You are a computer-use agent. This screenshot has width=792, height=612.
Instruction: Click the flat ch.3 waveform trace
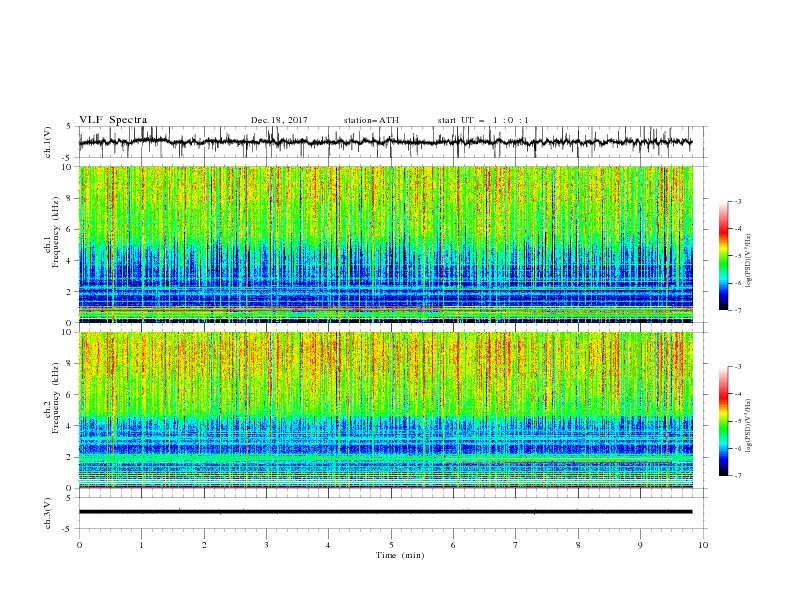pos(385,512)
